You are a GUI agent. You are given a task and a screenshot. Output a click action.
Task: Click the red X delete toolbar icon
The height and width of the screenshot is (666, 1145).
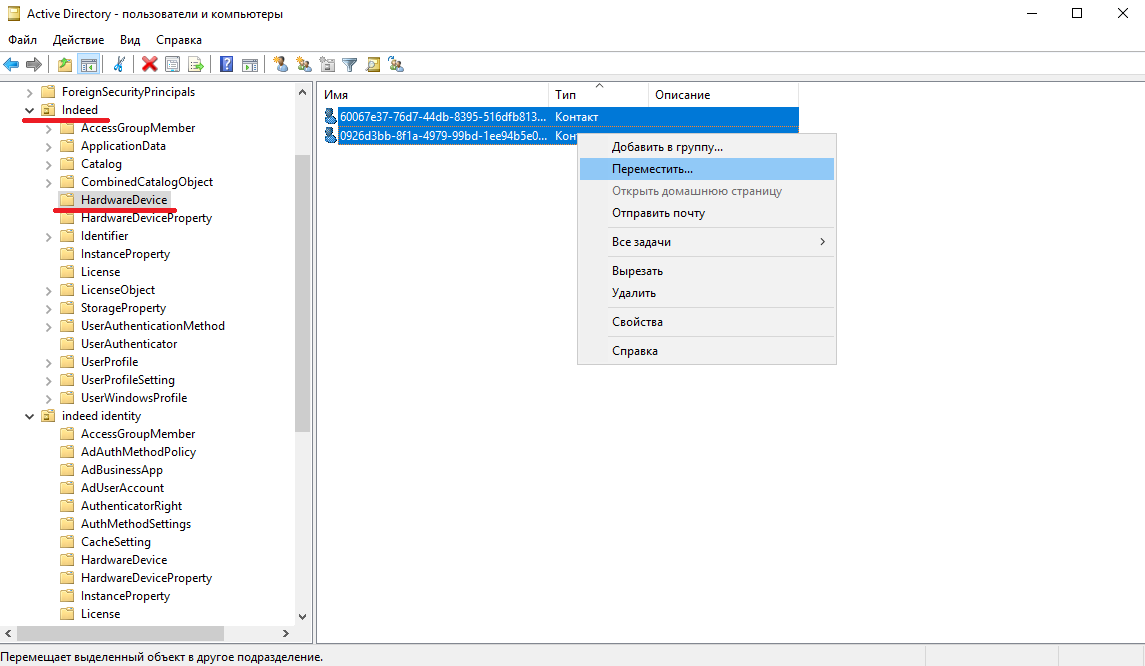[150, 64]
